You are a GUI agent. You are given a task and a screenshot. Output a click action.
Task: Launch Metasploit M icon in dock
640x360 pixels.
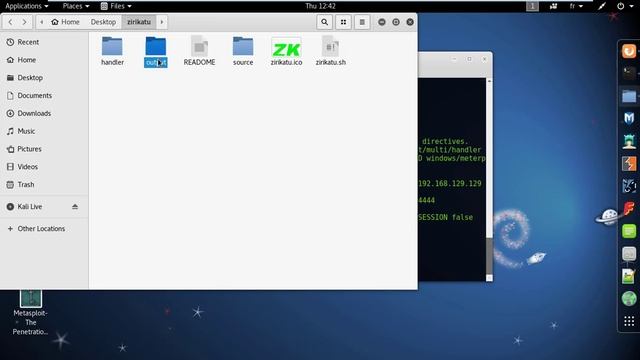tap(629, 118)
